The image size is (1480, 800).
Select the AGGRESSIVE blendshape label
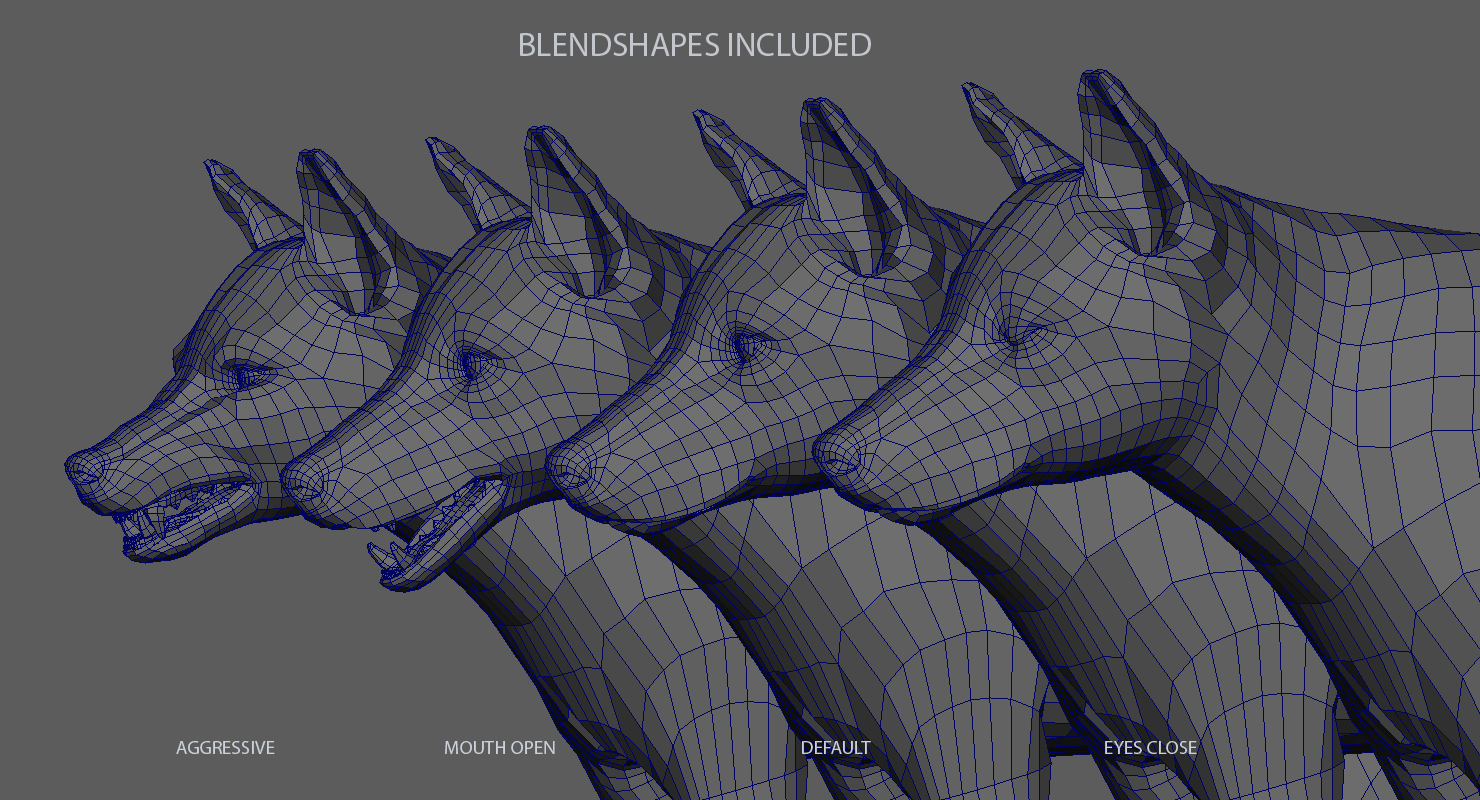click(226, 747)
